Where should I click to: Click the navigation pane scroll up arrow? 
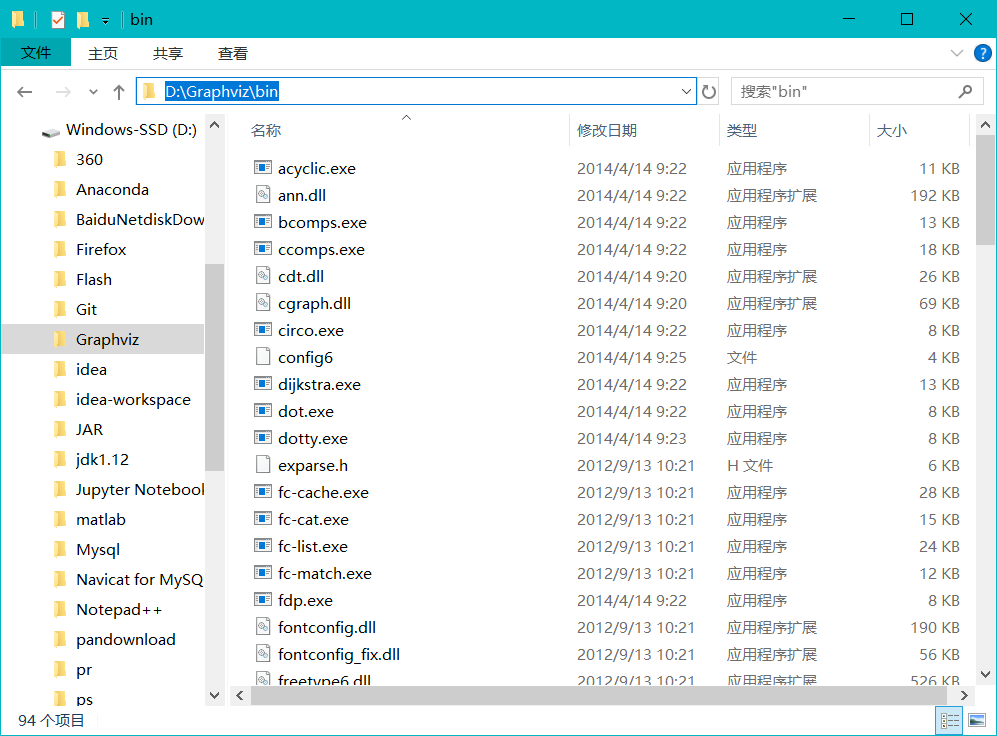point(215,125)
